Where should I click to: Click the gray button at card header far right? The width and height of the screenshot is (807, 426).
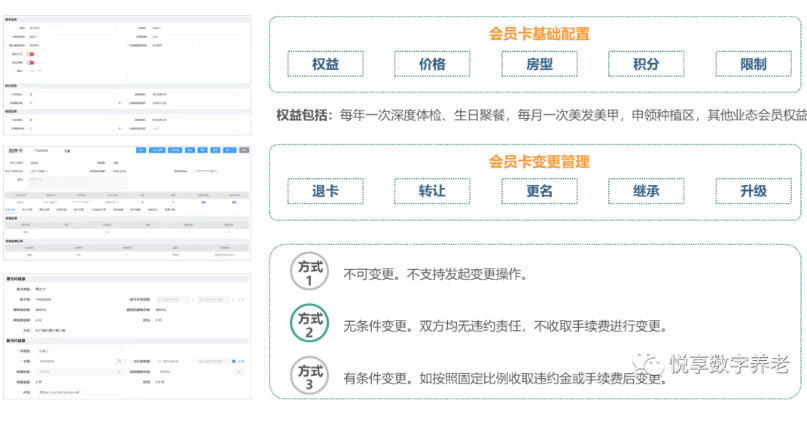245,150
